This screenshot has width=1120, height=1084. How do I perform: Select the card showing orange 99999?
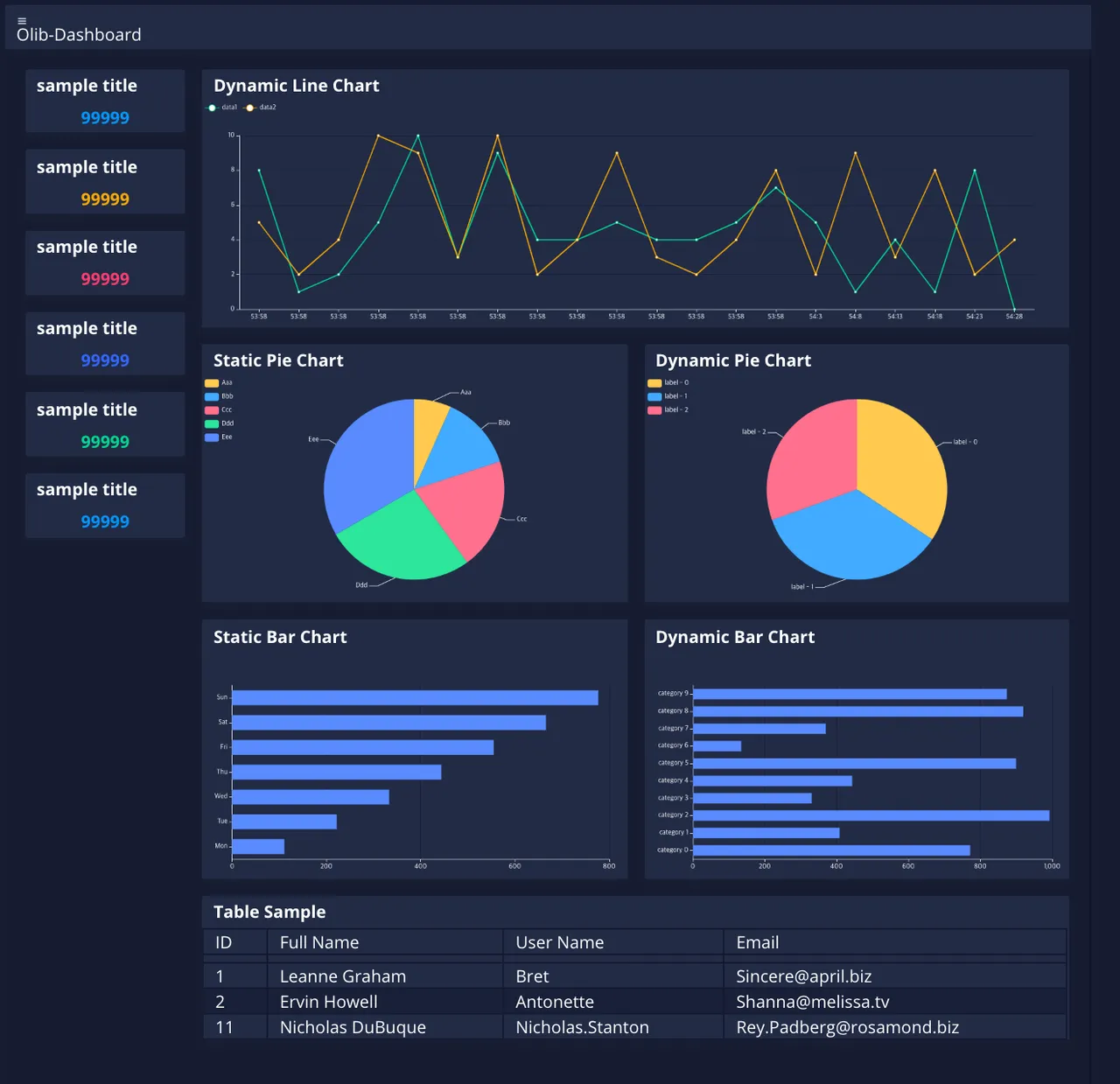tap(105, 182)
